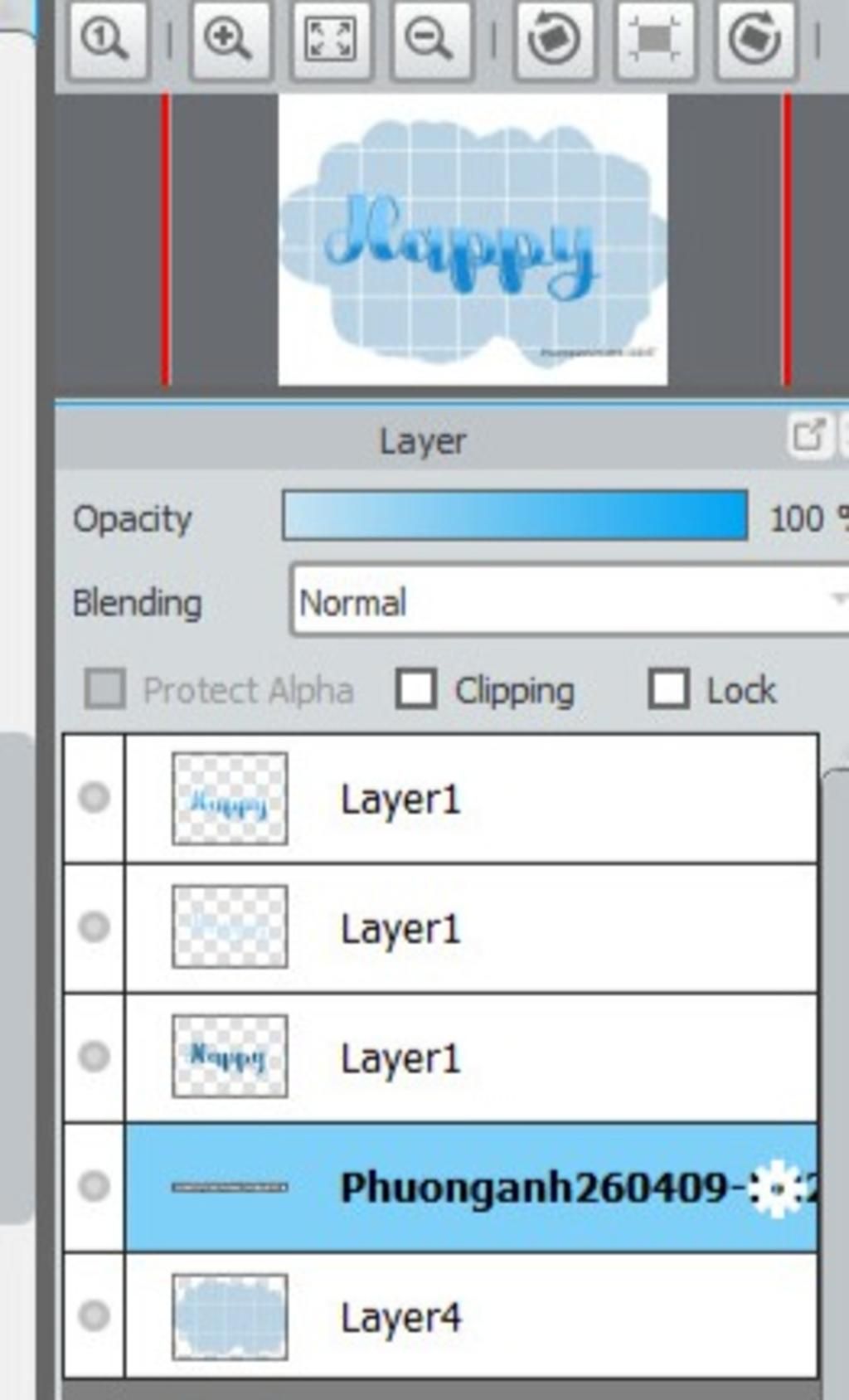Select the second Layer1 entry

tap(471, 927)
